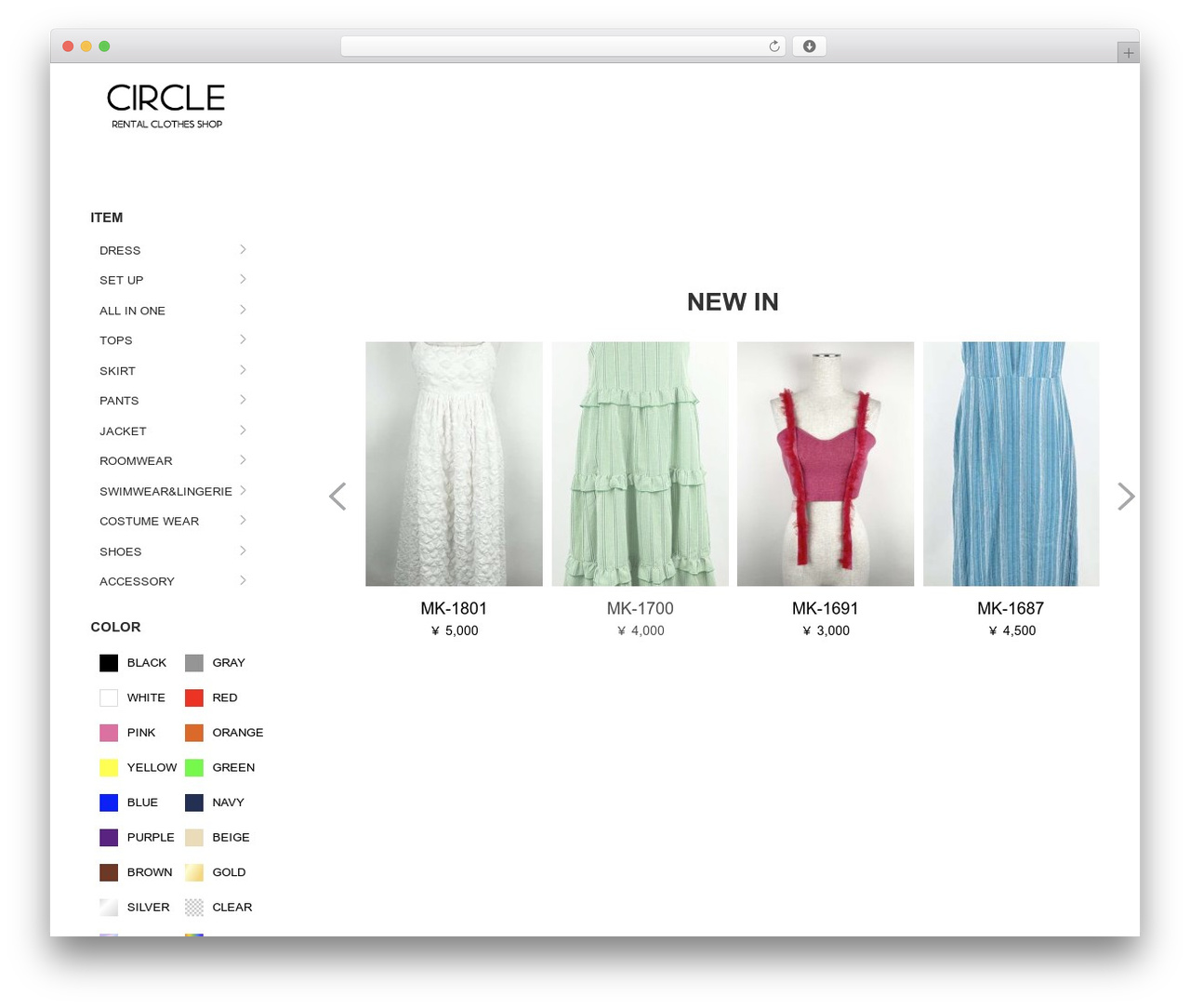Open the white dress MK-1801 photo
The image size is (1190, 1008).
tap(454, 464)
